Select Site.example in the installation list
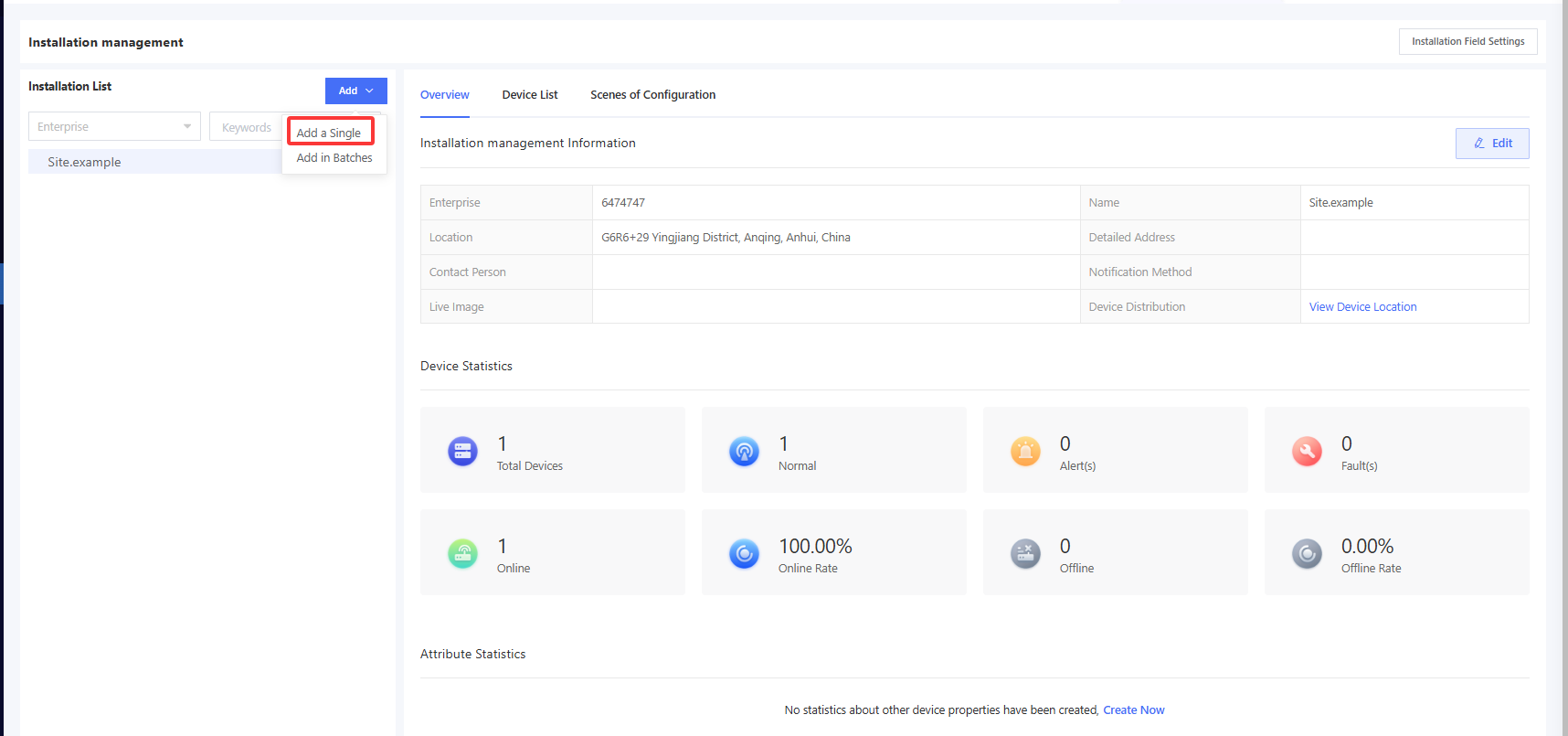The width and height of the screenshot is (1568, 736). [85, 162]
